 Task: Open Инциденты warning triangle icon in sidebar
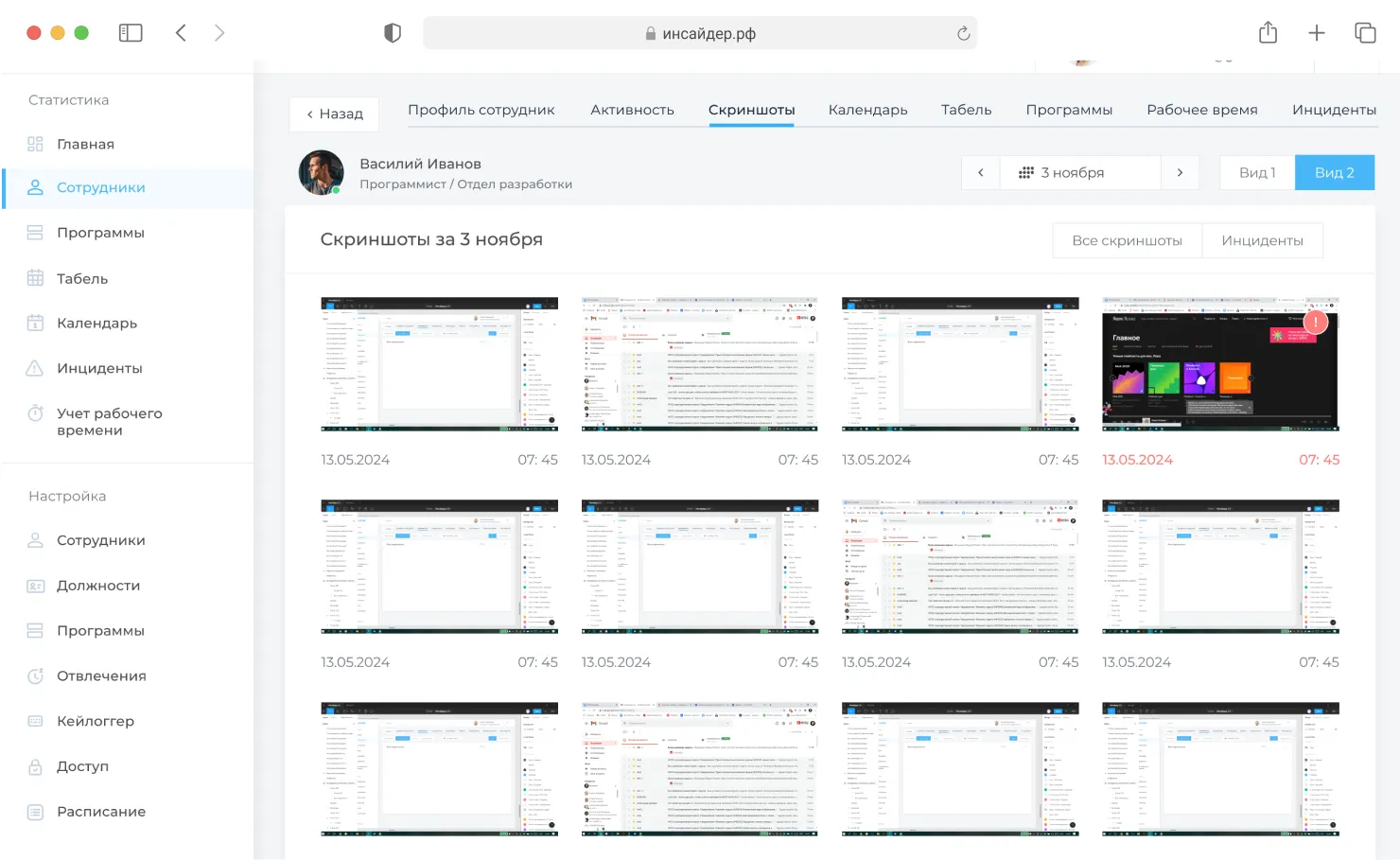pos(35,368)
